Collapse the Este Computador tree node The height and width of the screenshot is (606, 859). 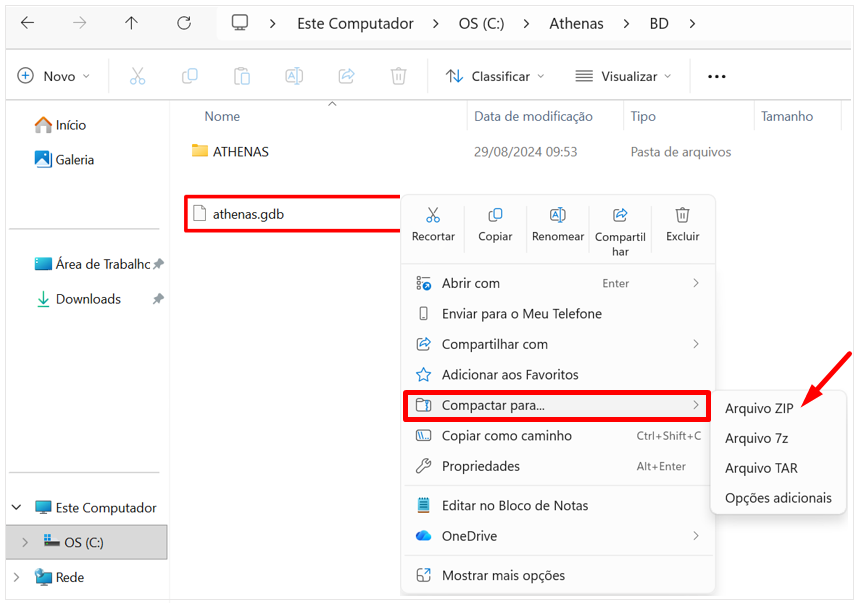(16, 508)
